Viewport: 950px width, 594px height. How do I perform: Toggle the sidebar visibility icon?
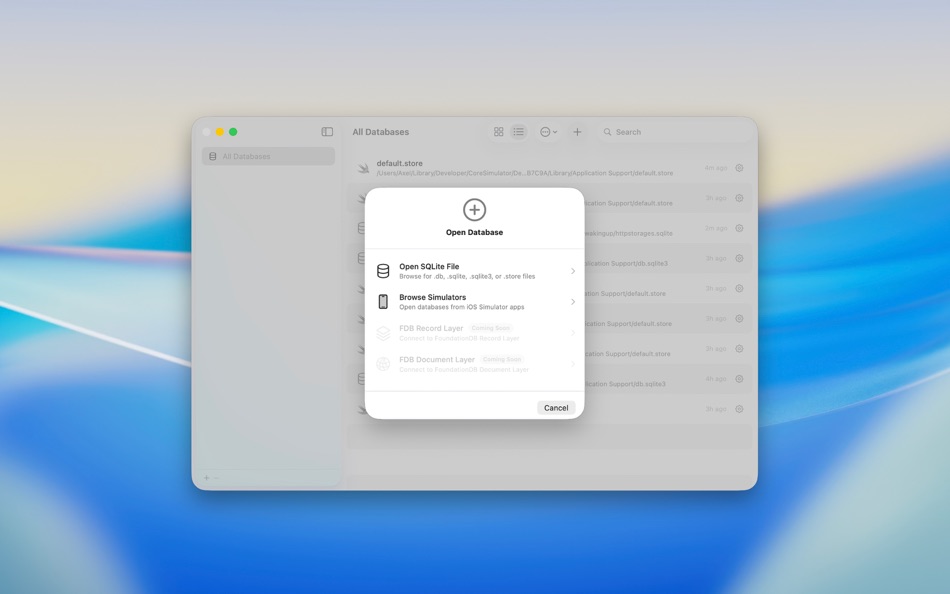pyautogui.click(x=325, y=131)
